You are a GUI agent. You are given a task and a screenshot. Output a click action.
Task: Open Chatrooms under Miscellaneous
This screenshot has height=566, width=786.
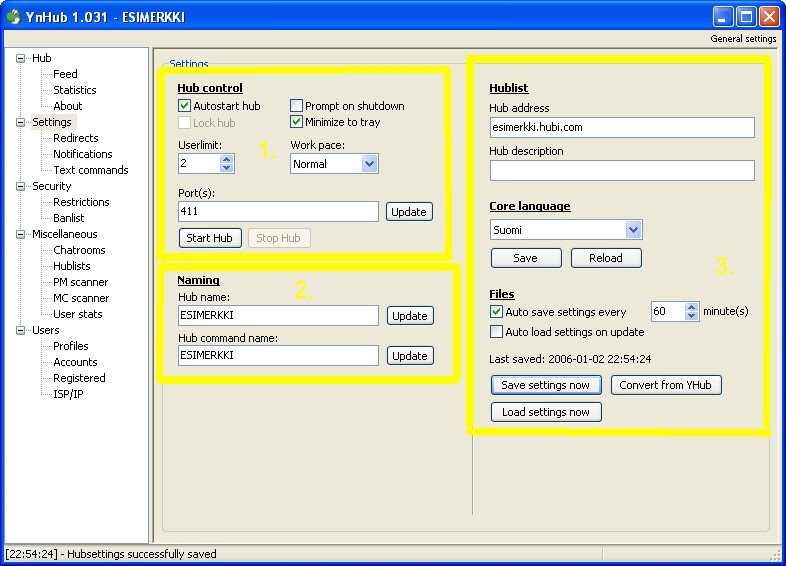click(x=79, y=250)
